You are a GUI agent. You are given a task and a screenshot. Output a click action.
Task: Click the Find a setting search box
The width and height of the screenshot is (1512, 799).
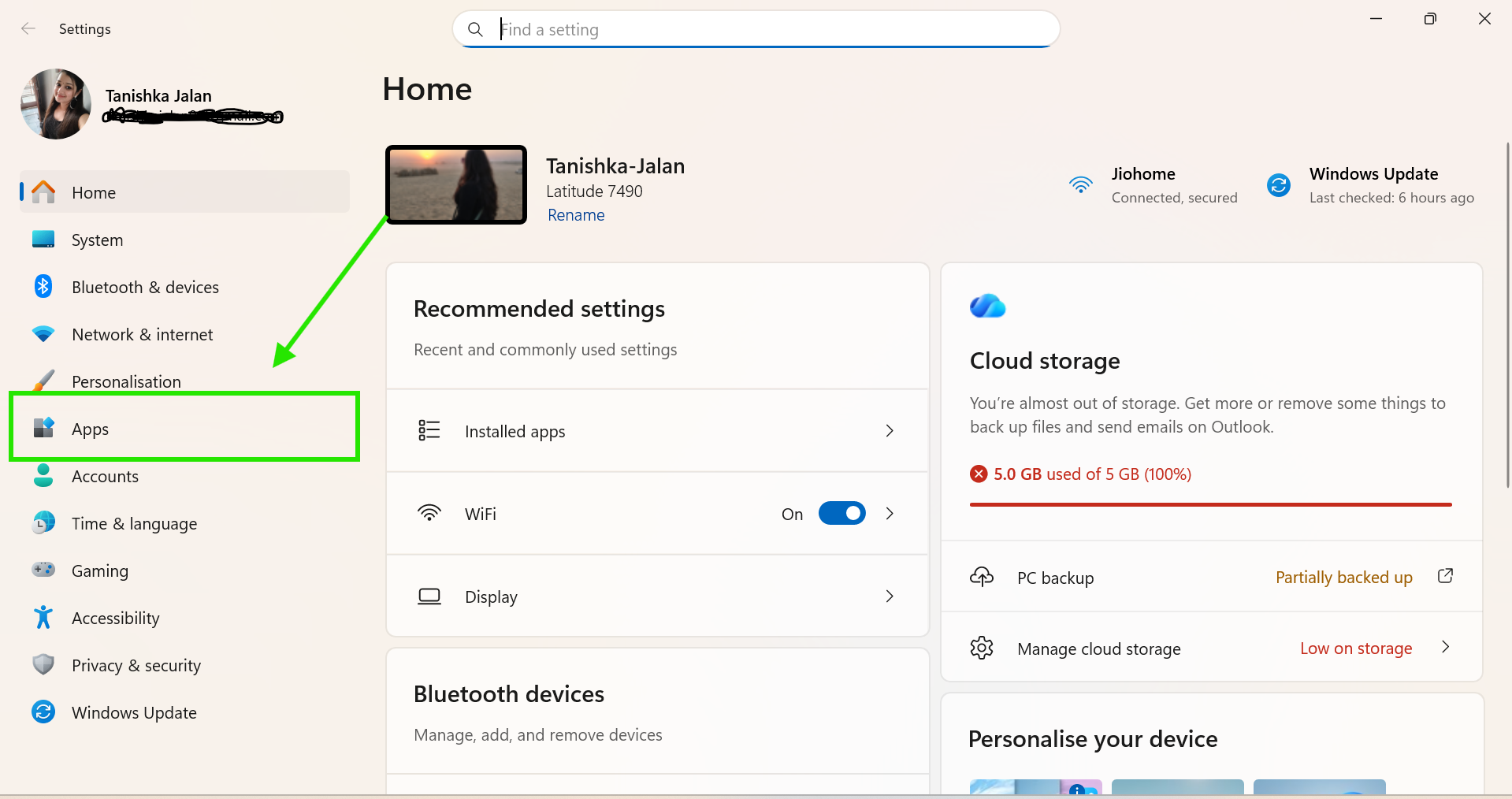756,29
